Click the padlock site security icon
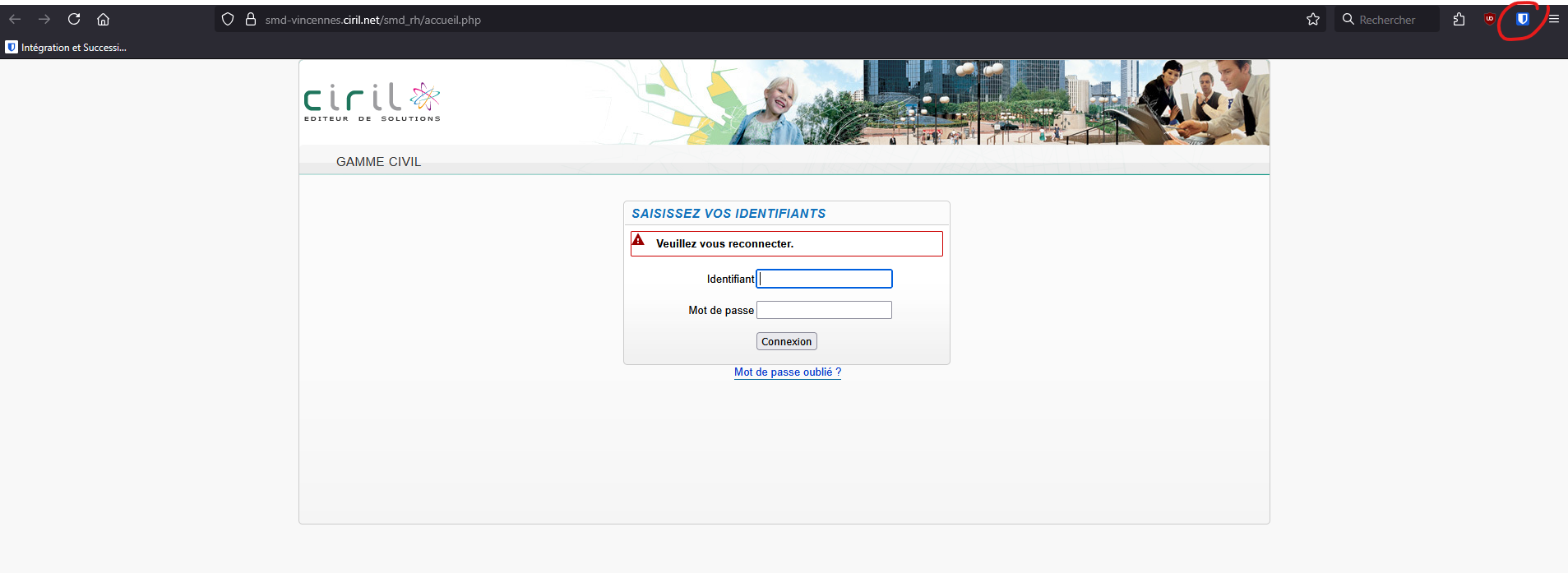Screen dimensions: 1568x573 click(251, 19)
